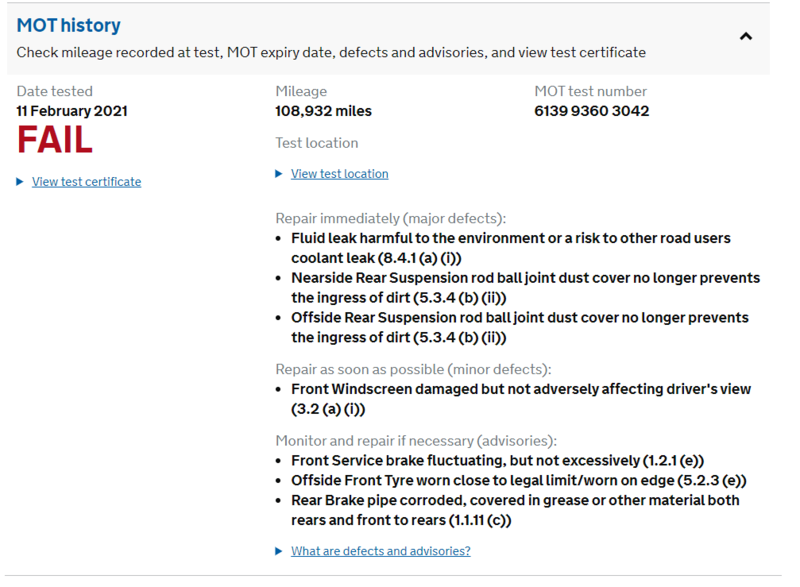
Task: Expand triangle beside defects and advisories help
Action: 279,551
